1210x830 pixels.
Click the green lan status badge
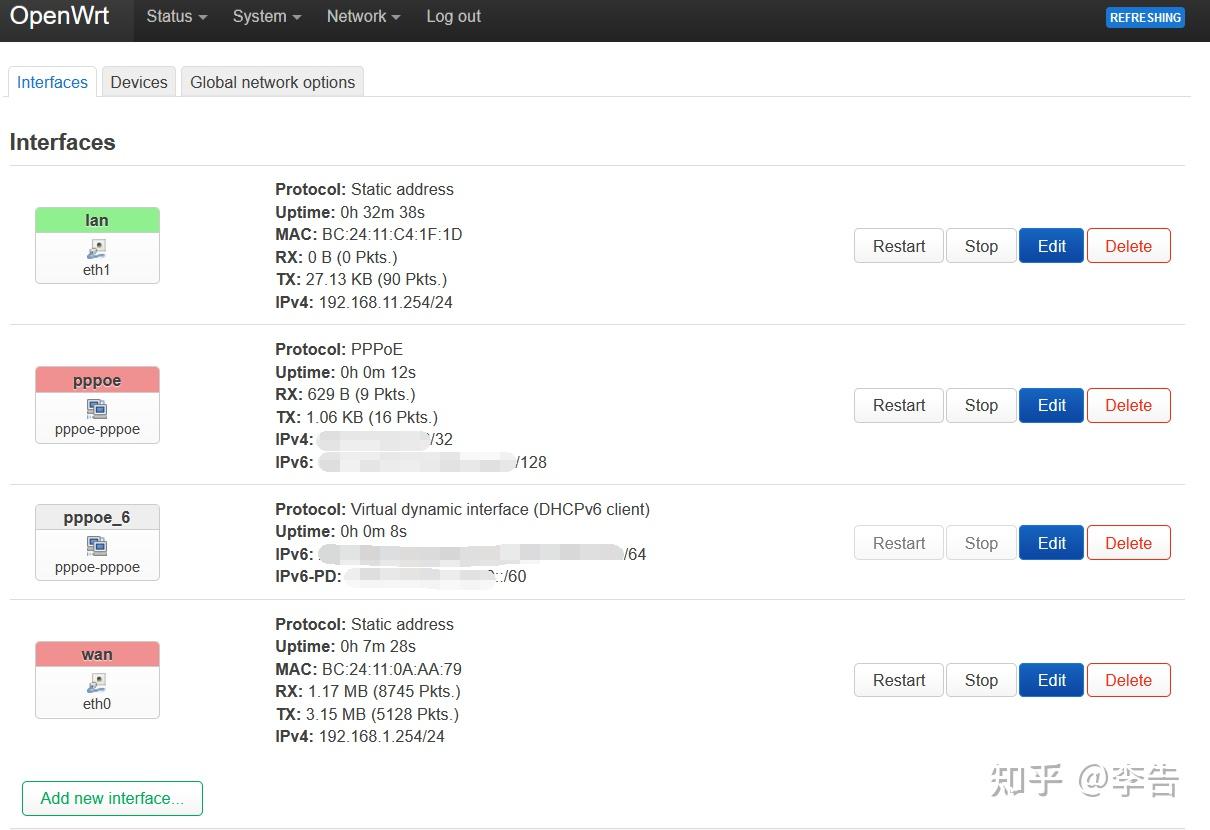tap(96, 219)
